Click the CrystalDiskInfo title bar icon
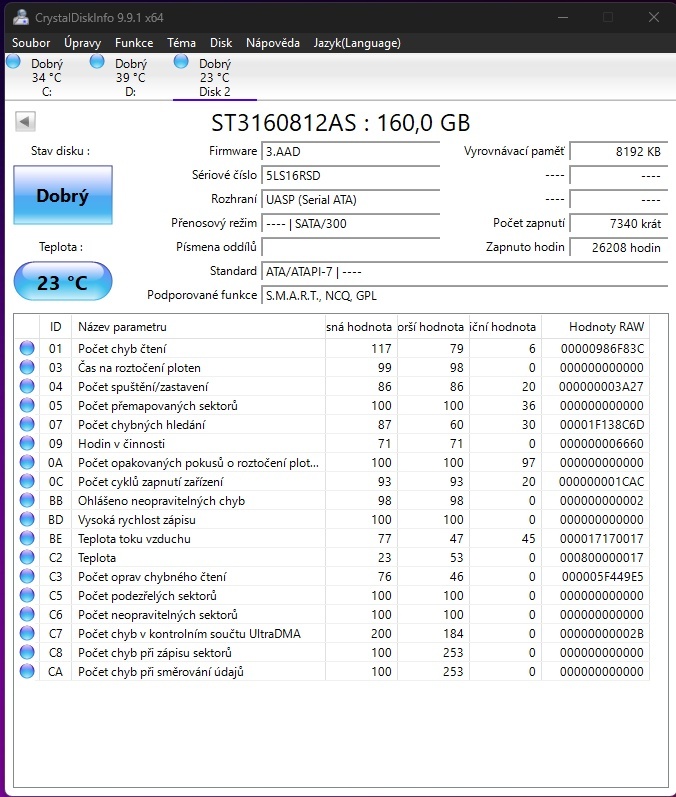676x797 pixels. (x=21, y=17)
